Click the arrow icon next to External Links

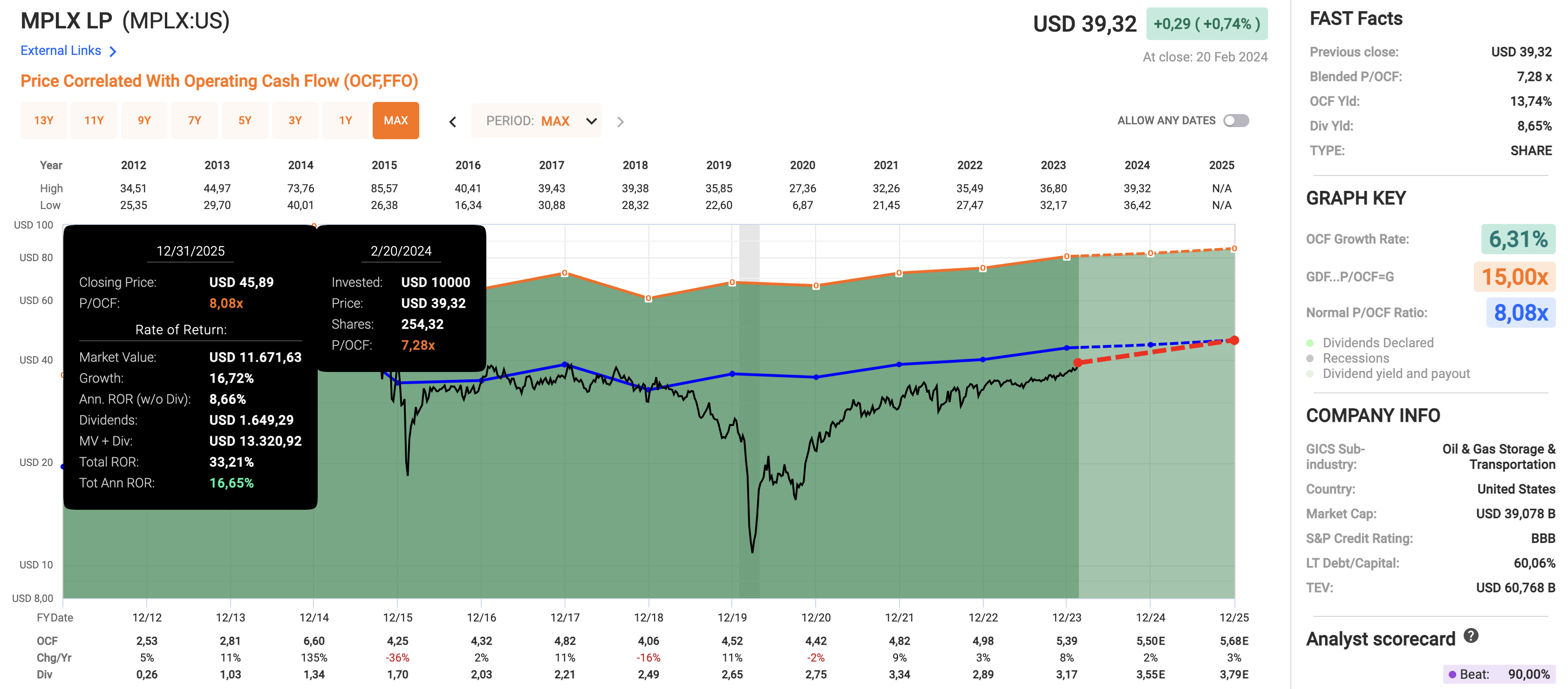point(113,51)
